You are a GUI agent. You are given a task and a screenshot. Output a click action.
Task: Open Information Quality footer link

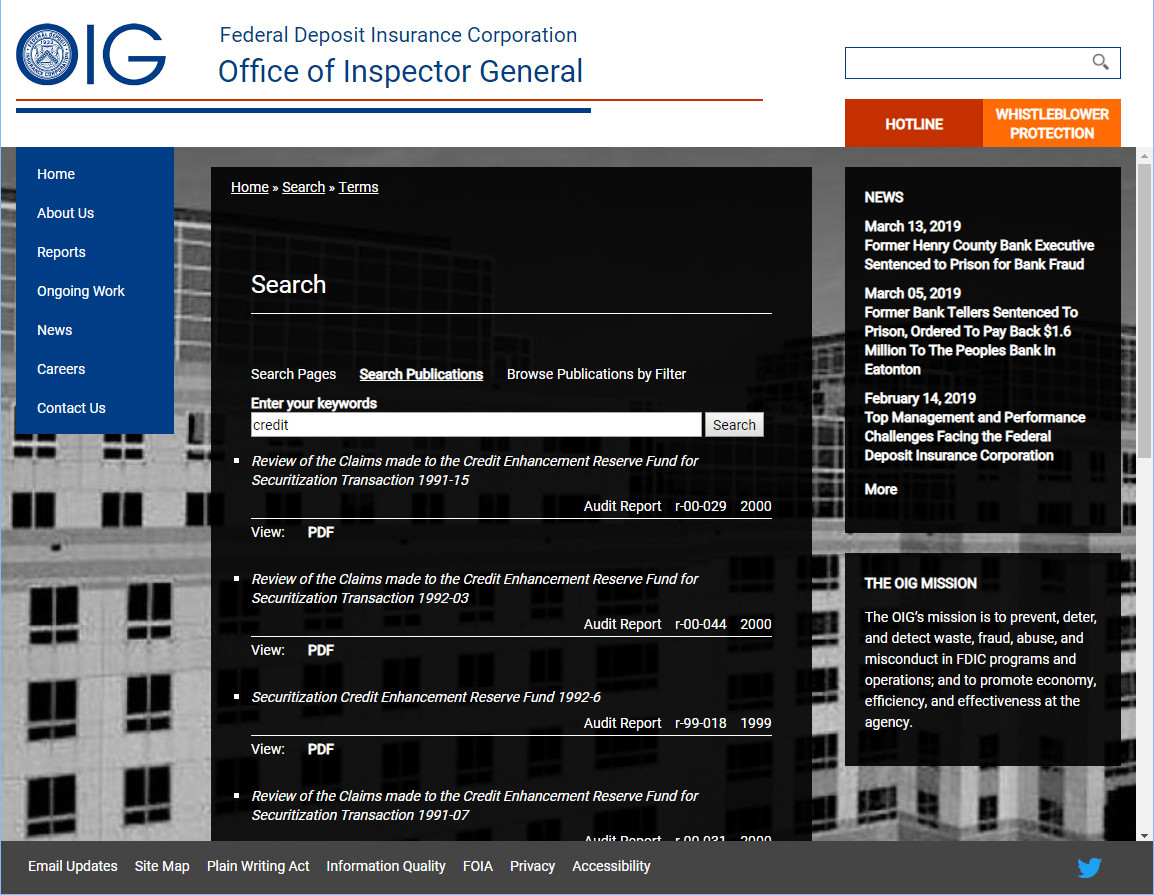pyautogui.click(x=386, y=866)
